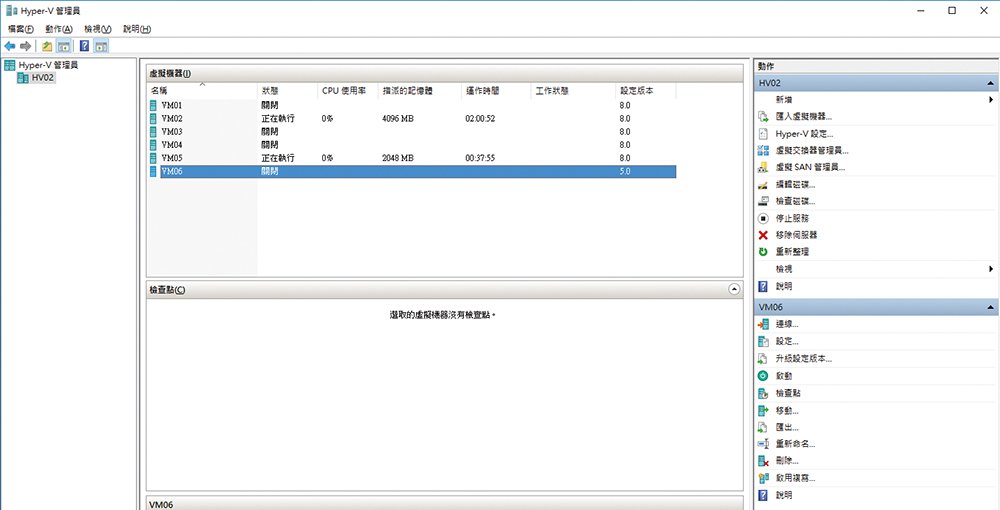This screenshot has height=510, width=1000.
Task: Click the 00:37:55 uptime cell
Action: coord(481,158)
